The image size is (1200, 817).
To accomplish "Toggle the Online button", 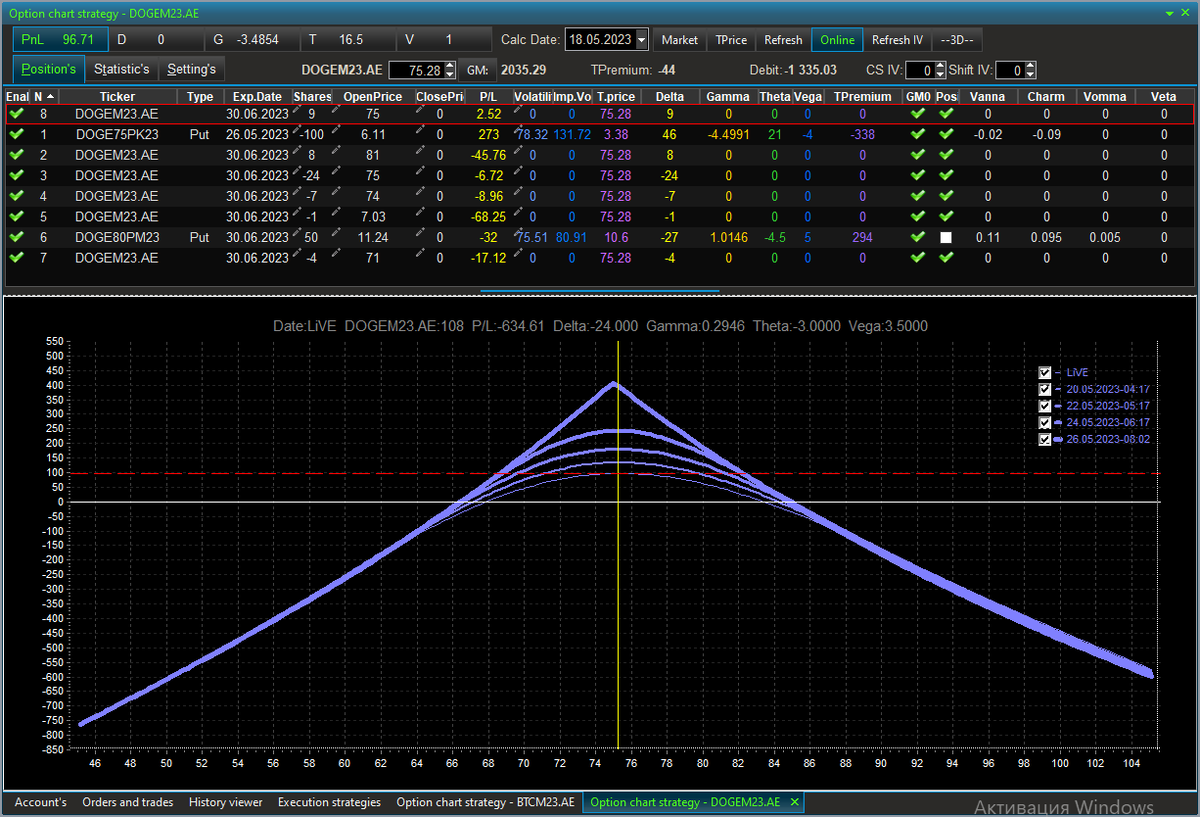I will pyautogui.click(x=838, y=40).
